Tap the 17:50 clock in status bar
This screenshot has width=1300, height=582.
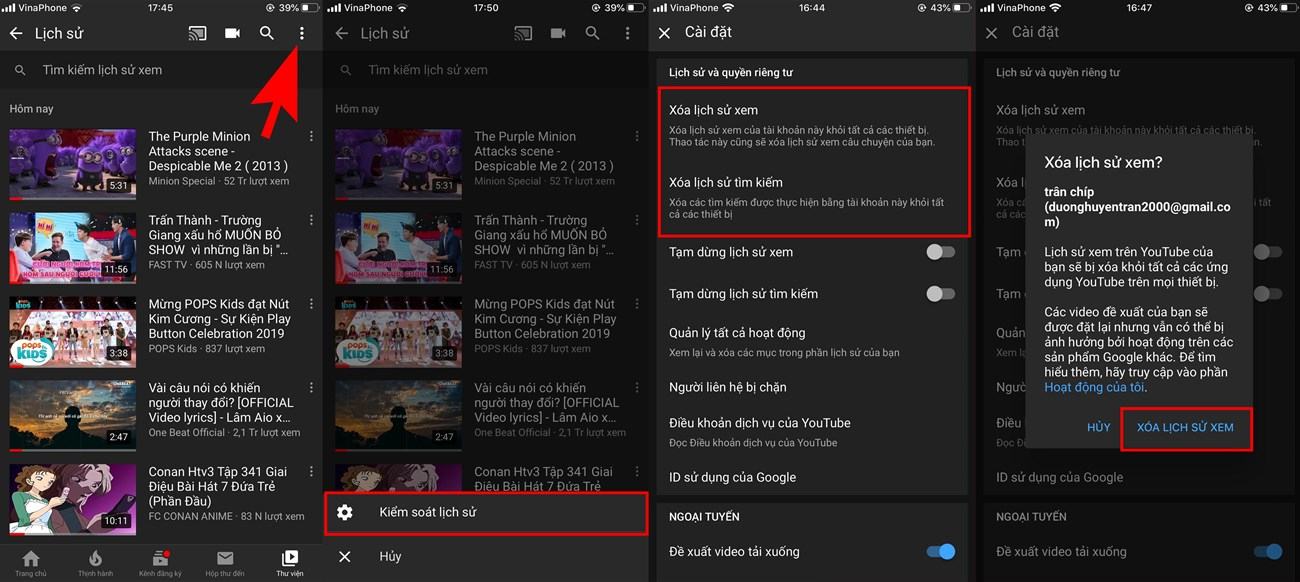(x=485, y=7)
